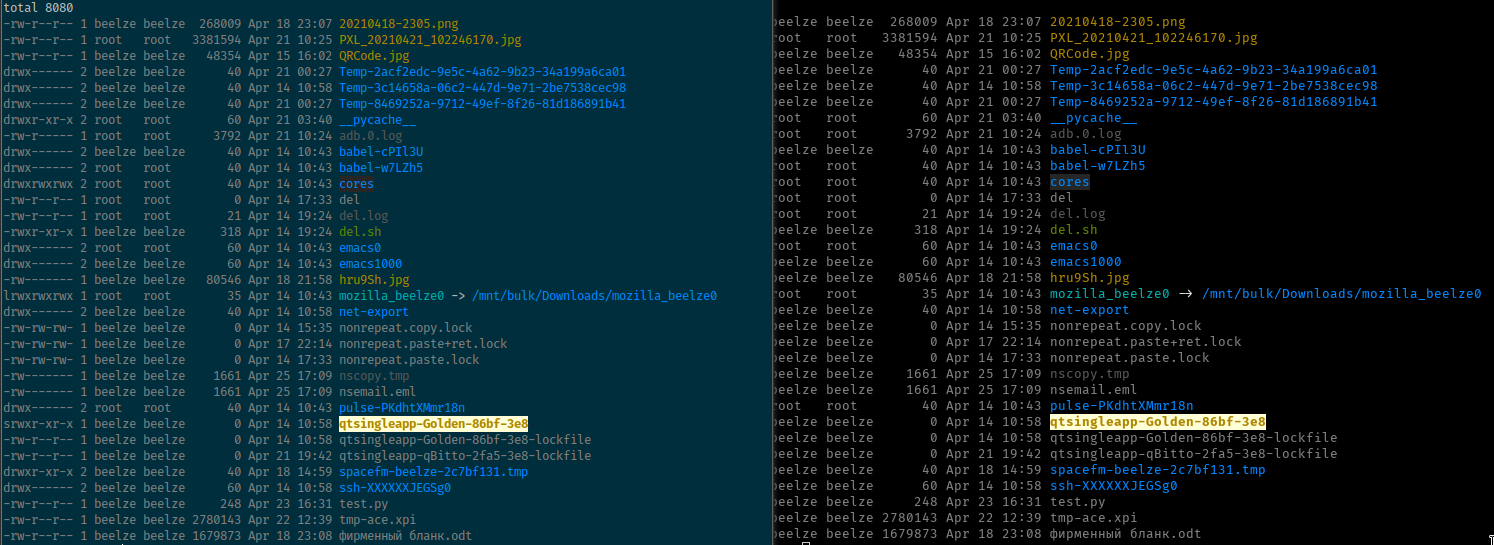
Task: Select 20210418-2305.png in the right black pane
Action: pyautogui.click(x=1118, y=21)
